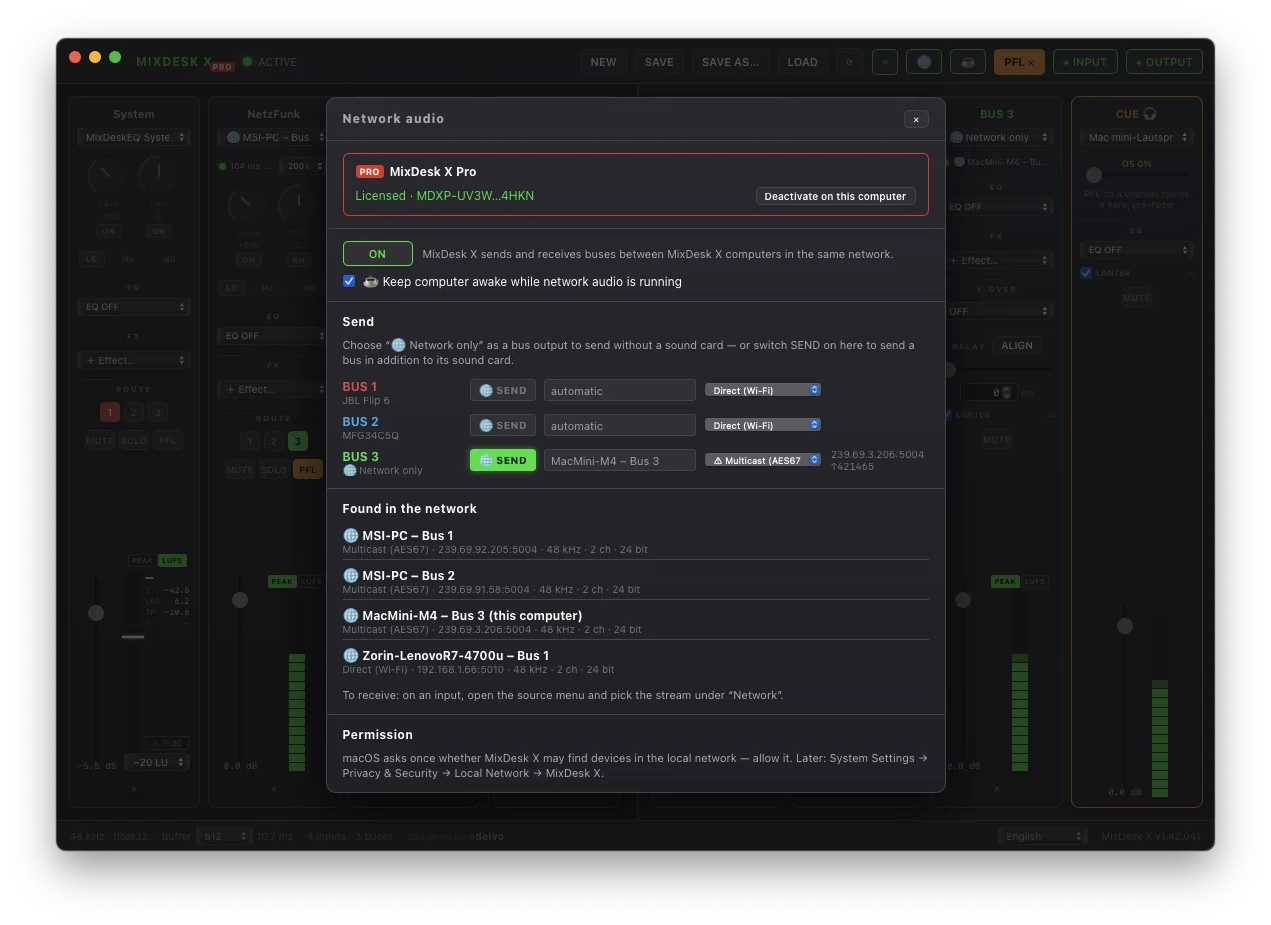This screenshot has width=1271, height=925.
Task: Click SAVE in the top toolbar
Action: (659, 62)
